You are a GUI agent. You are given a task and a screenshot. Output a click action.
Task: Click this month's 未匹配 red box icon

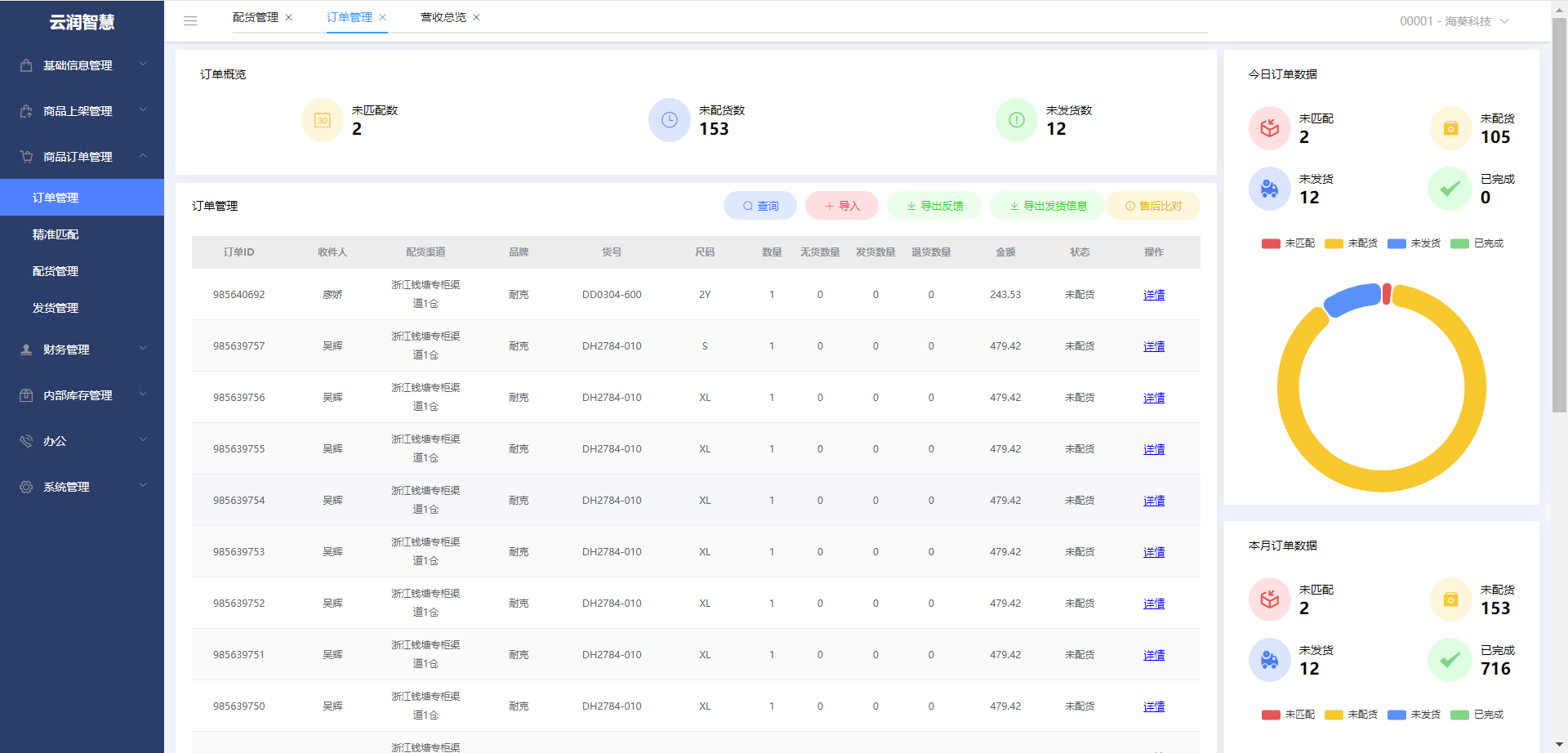point(1270,599)
